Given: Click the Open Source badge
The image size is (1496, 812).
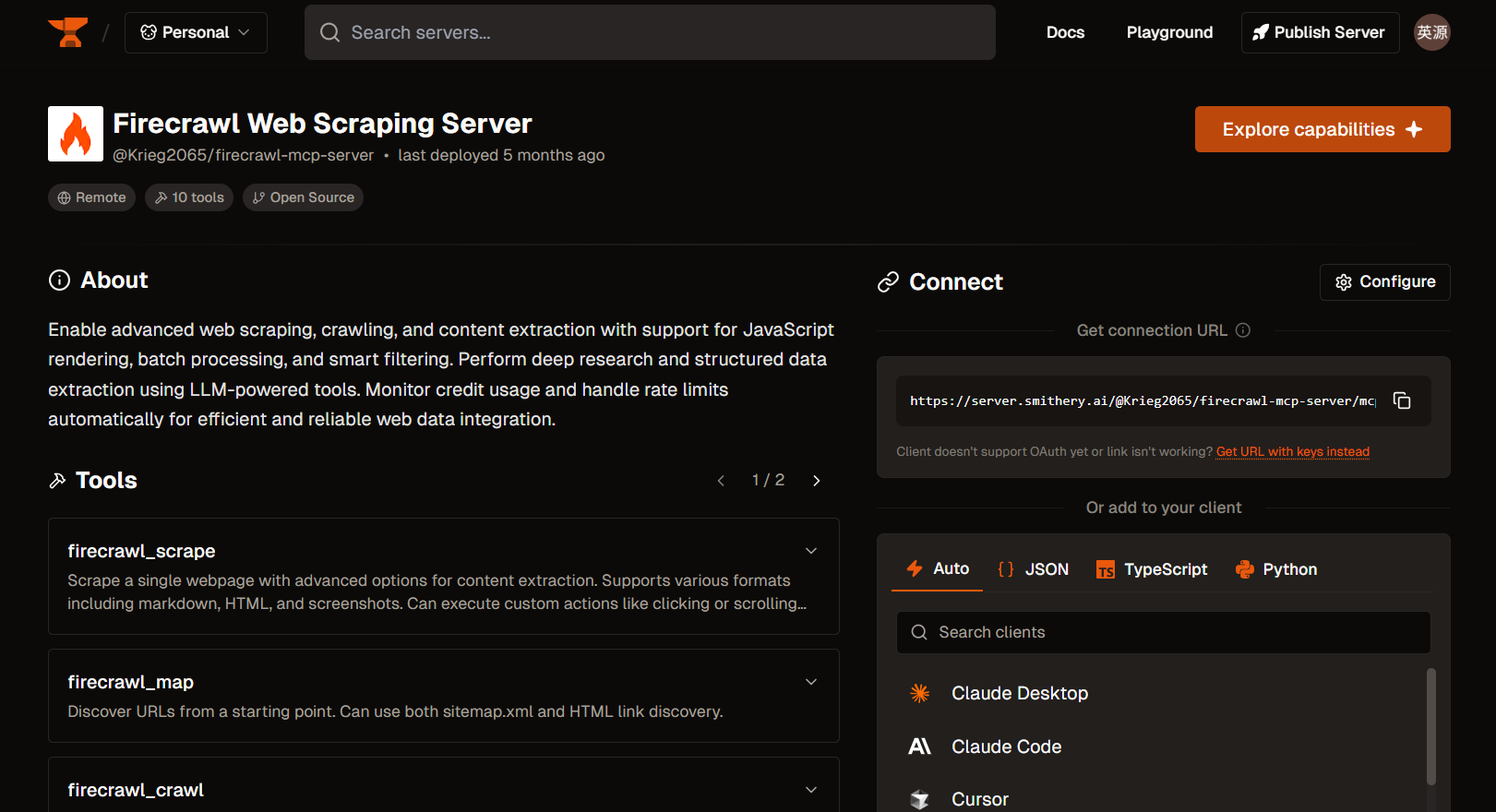Looking at the screenshot, I should tap(303, 197).
